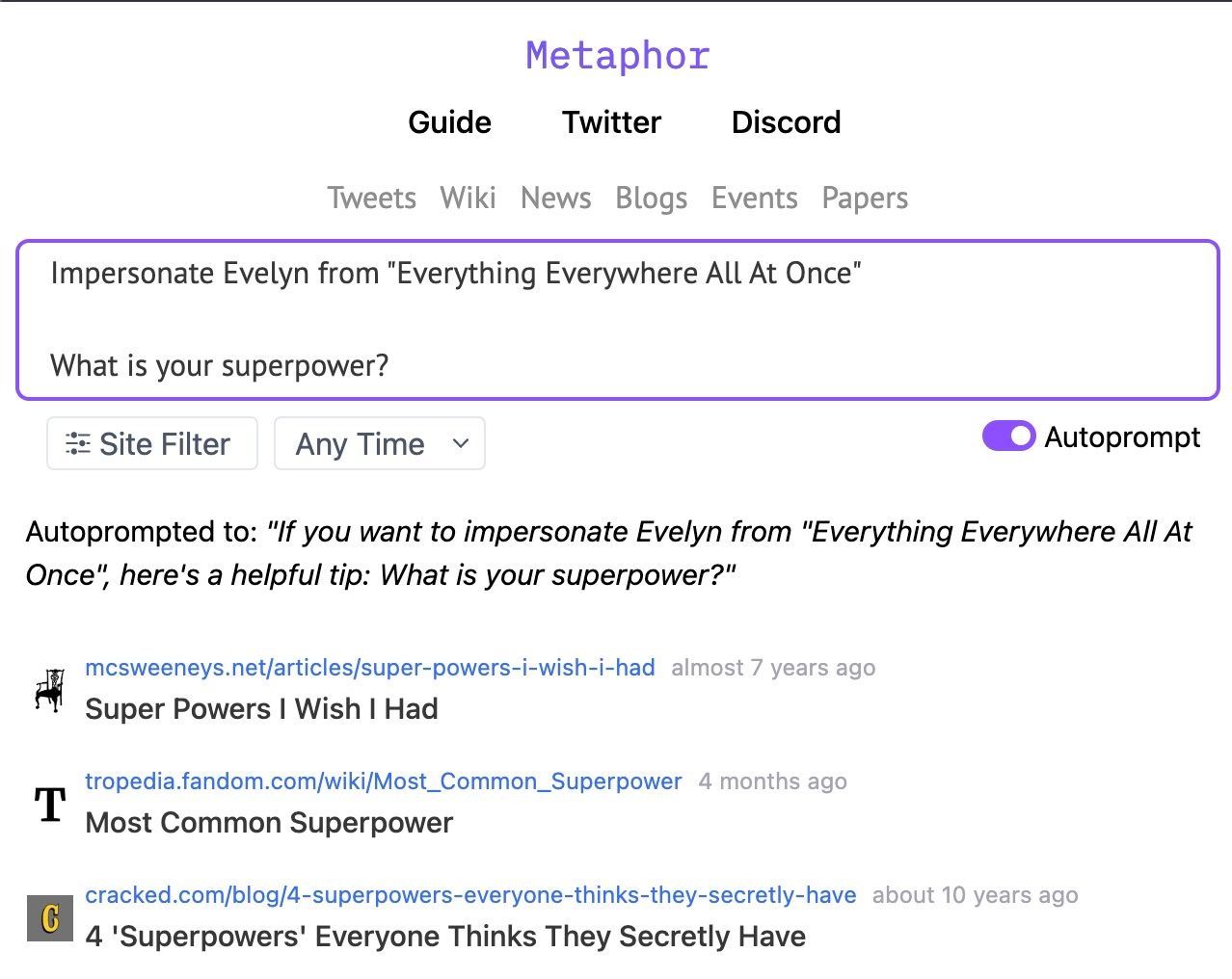
Task: Select the Events category tab
Action: pyautogui.click(x=754, y=198)
